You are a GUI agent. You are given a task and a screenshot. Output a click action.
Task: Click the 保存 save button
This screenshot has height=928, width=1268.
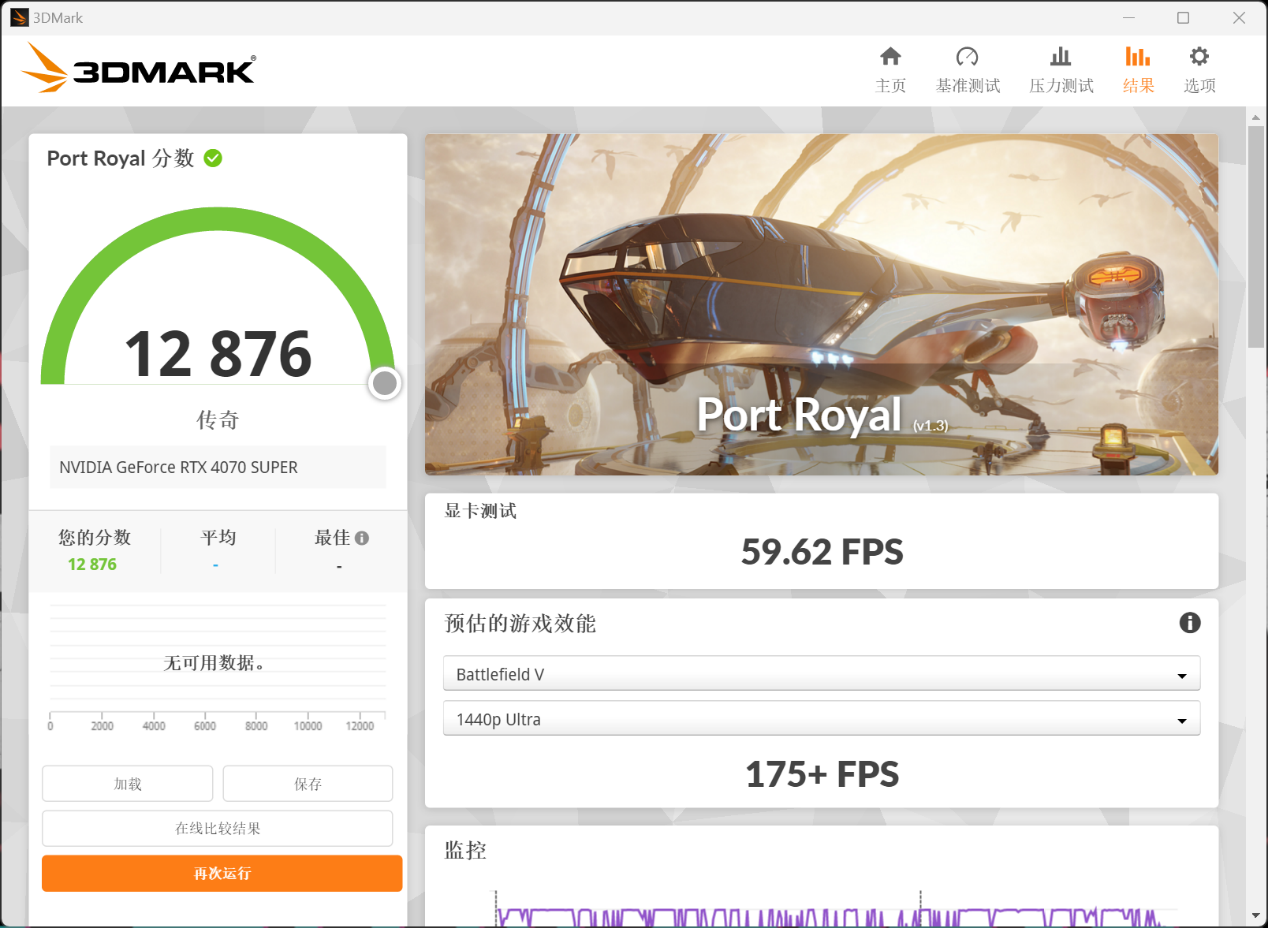pyautogui.click(x=308, y=784)
